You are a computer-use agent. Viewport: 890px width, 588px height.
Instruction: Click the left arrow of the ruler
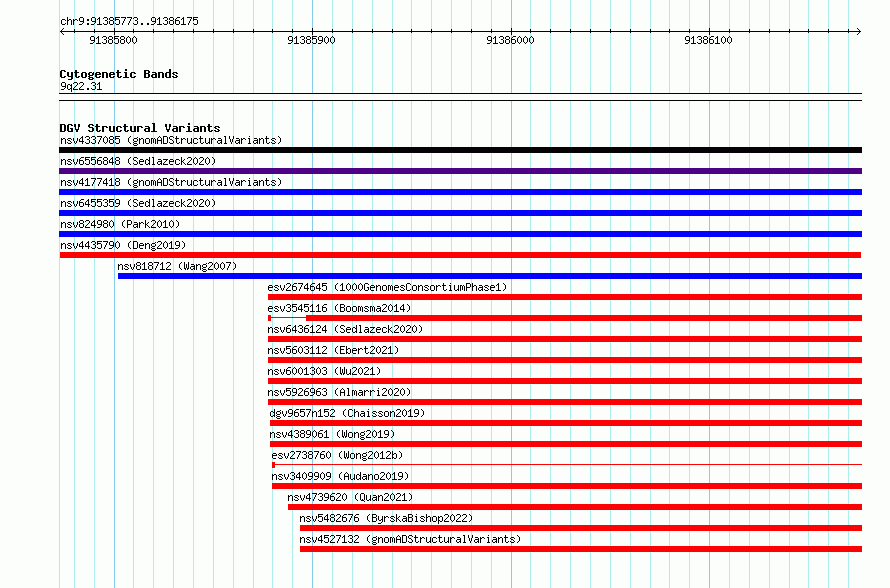coord(62,32)
